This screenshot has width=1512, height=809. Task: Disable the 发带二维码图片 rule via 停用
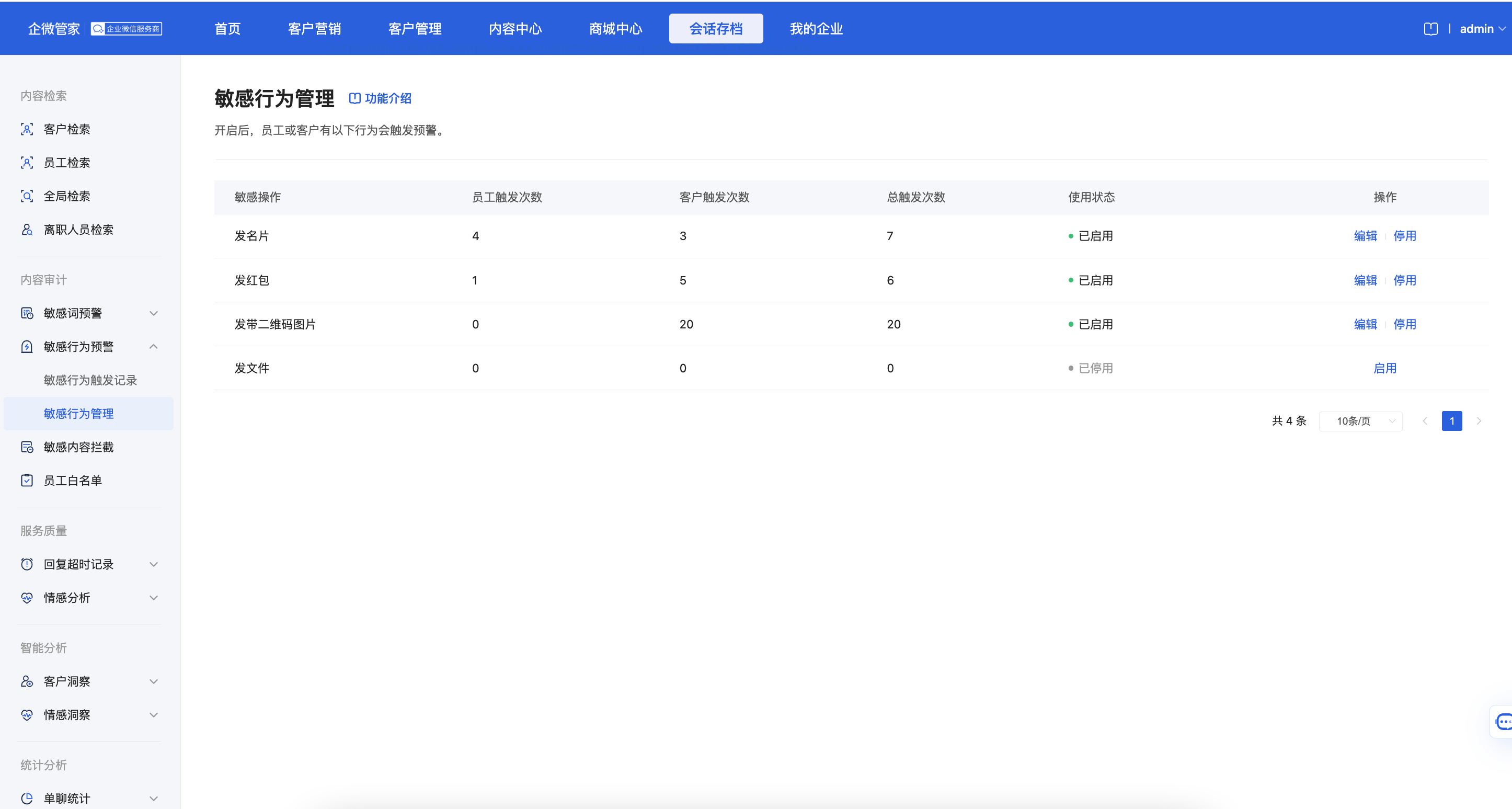point(1404,324)
